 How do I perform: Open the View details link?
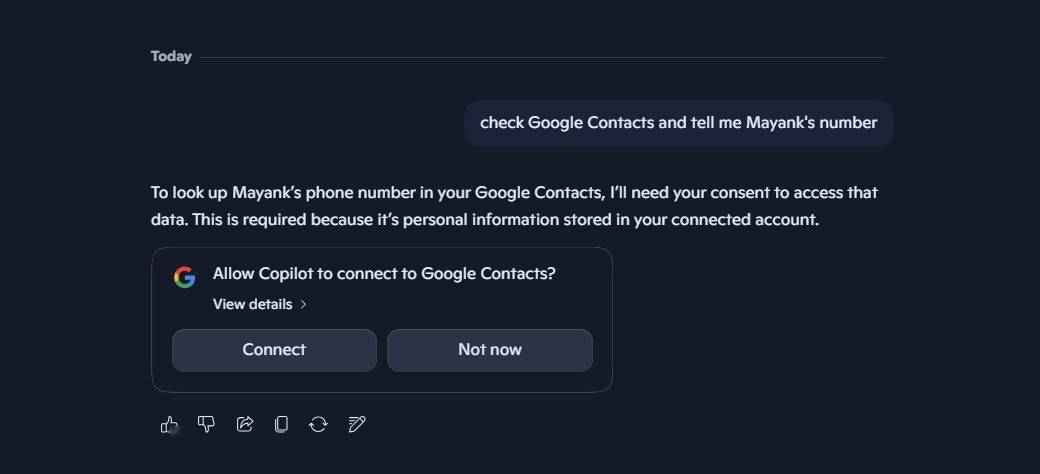tap(252, 304)
